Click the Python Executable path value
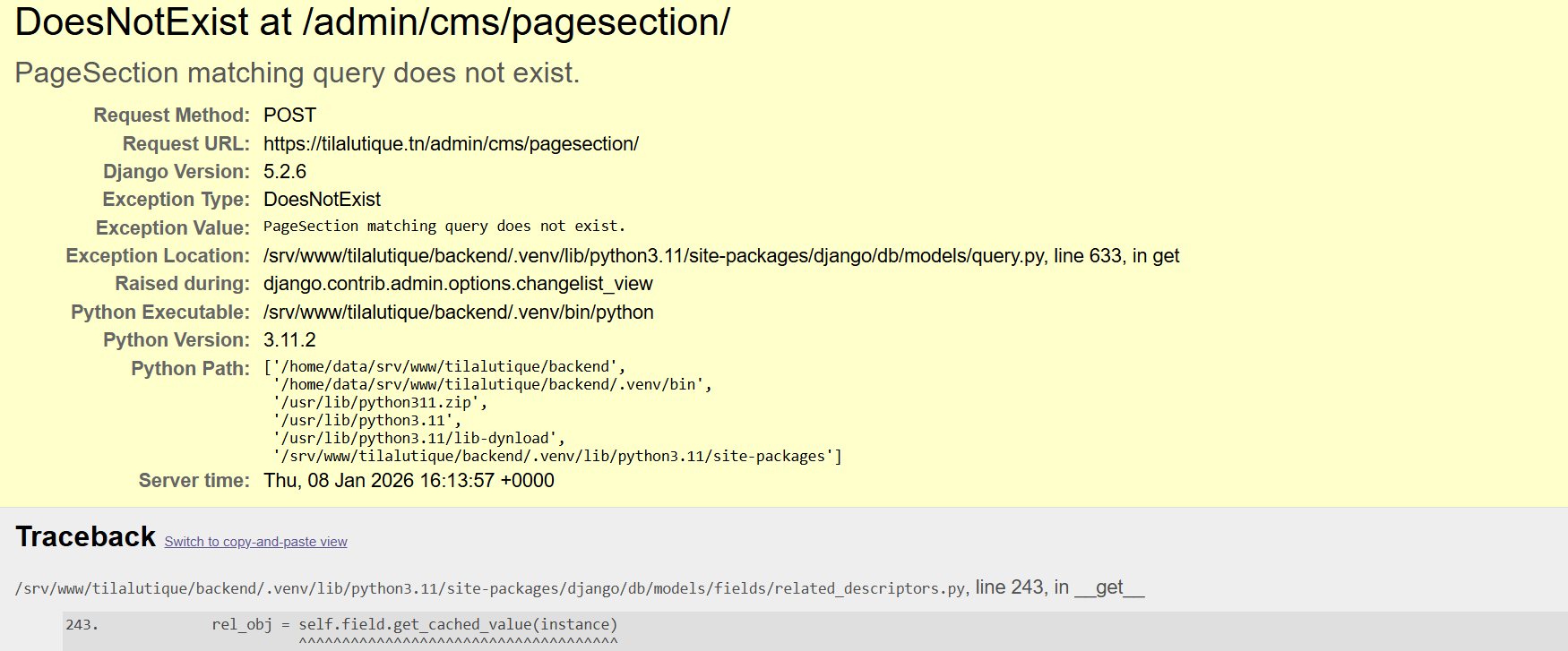 [x=458, y=313]
